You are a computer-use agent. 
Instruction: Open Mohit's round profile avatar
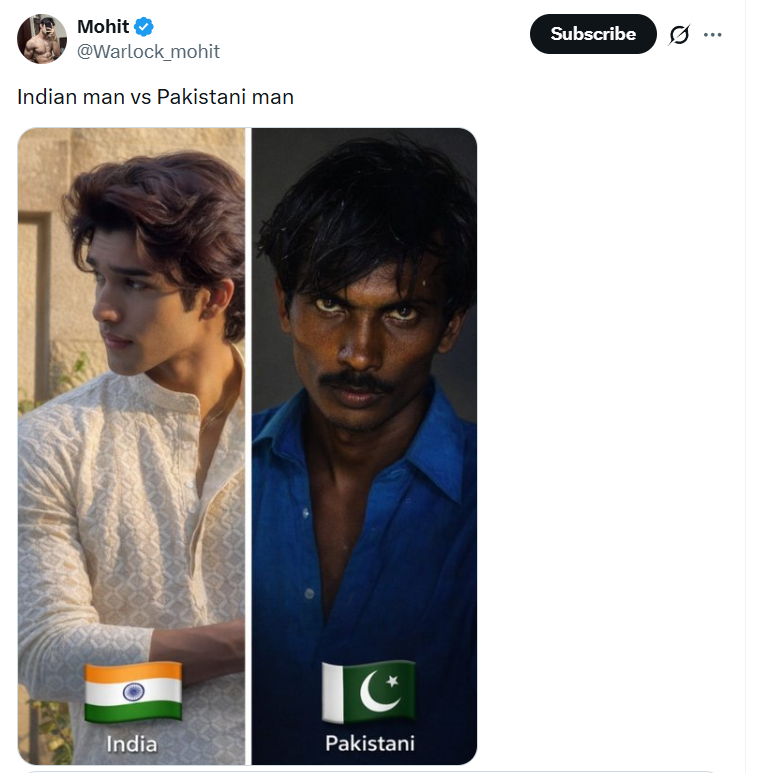42,39
